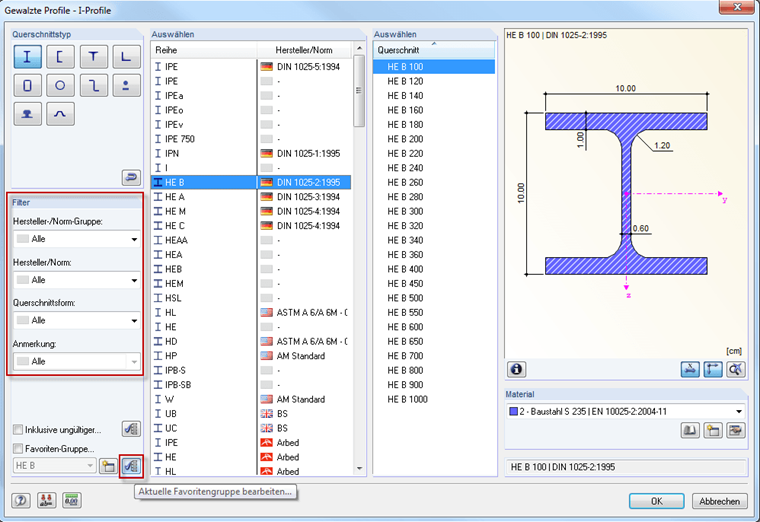
Task: Edit filter next to Inklusive ungültiger
Action: pos(131,429)
